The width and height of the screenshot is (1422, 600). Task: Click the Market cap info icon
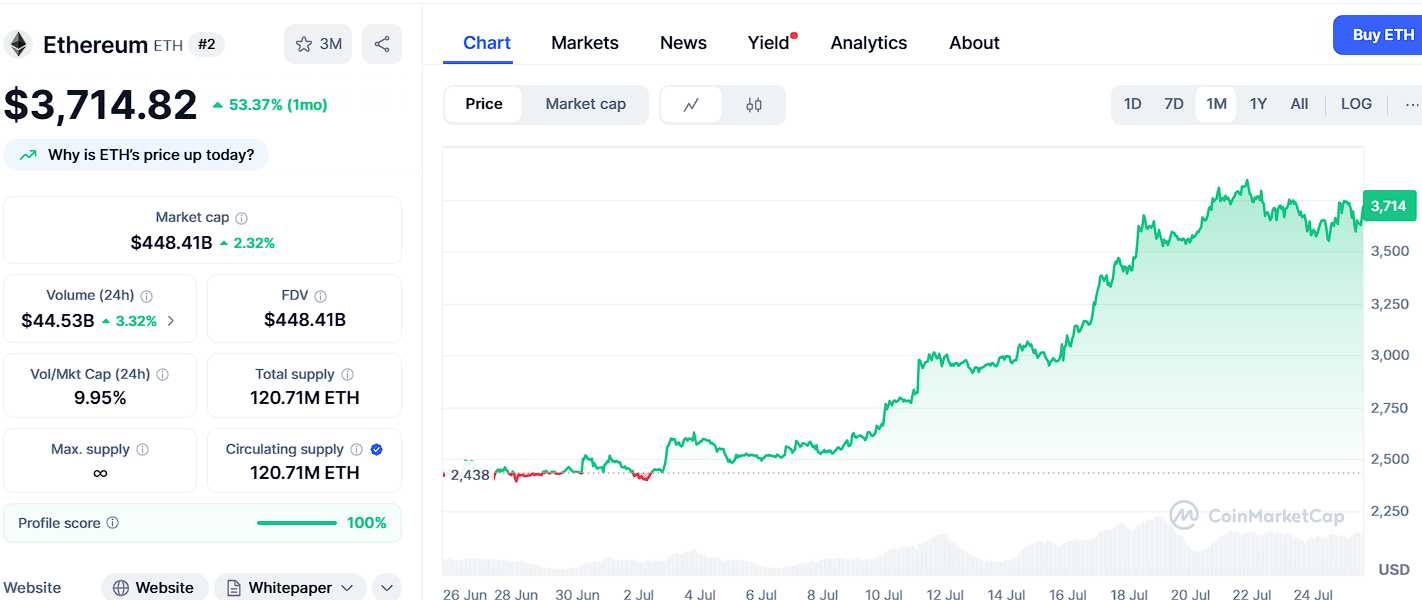tap(243, 217)
